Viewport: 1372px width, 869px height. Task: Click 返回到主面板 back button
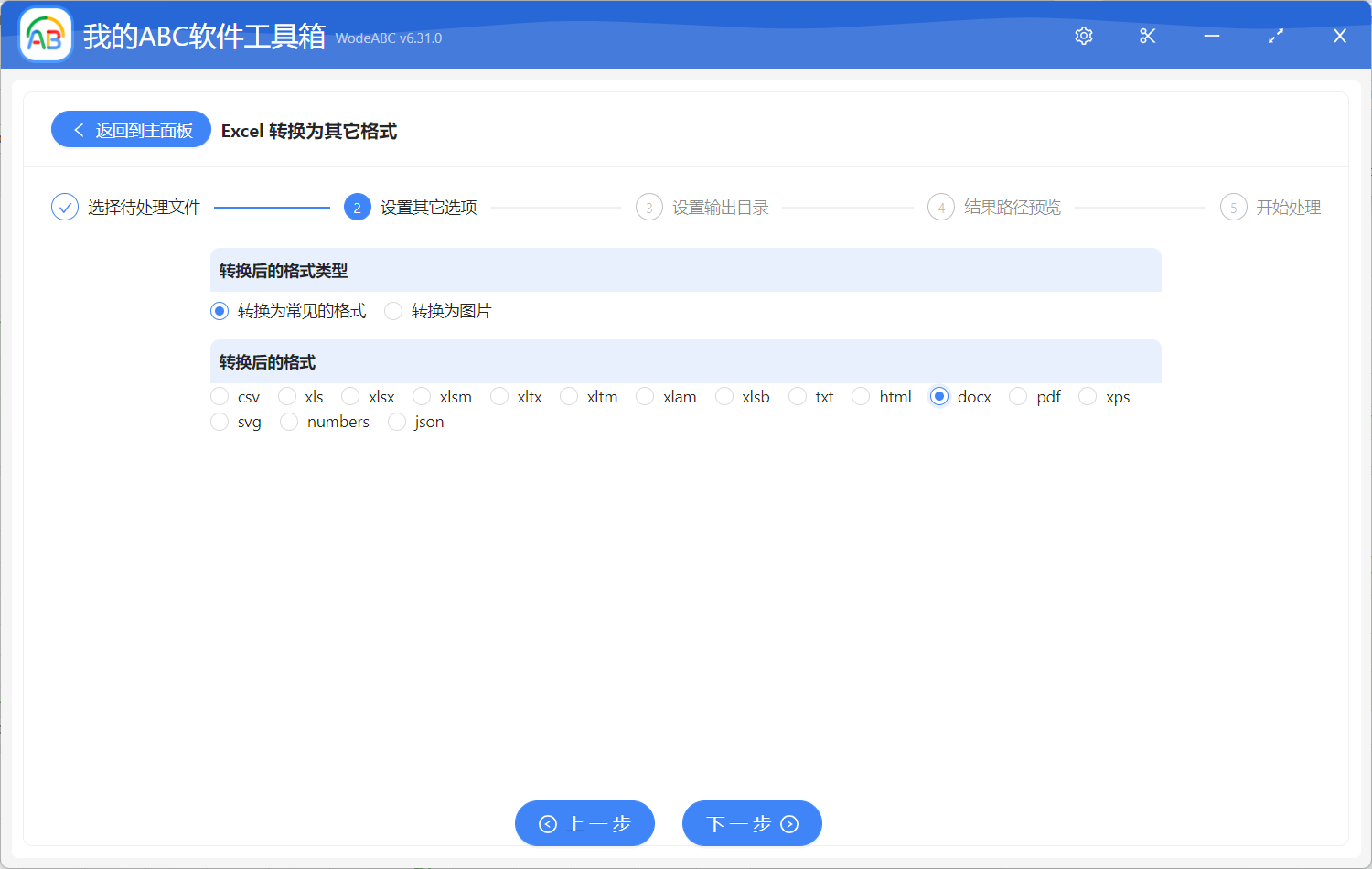click(131, 129)
